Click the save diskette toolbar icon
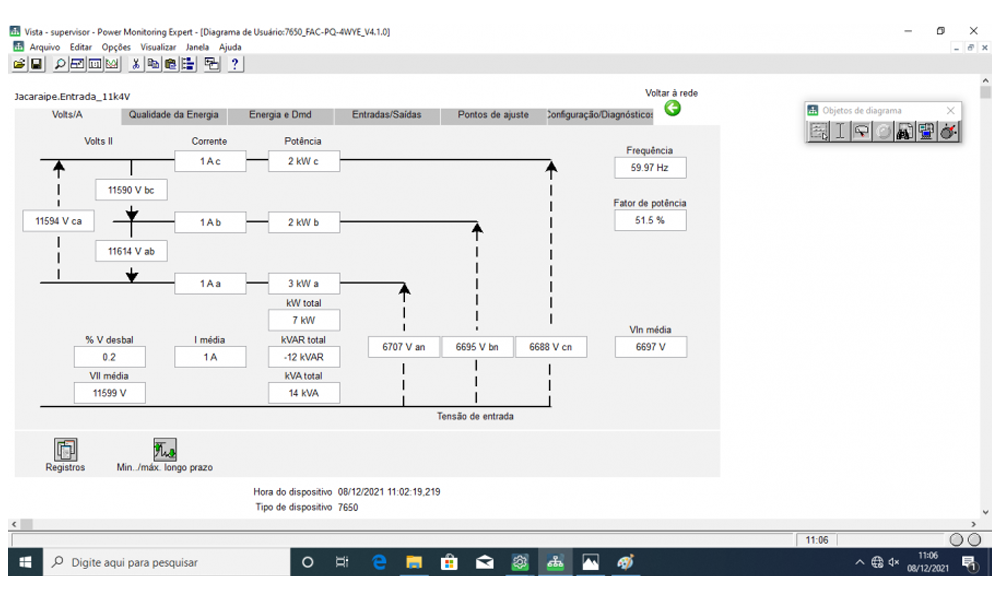The height and width of the screenshot is (600, 1000). pyautogui.click(x=36, y=64)
